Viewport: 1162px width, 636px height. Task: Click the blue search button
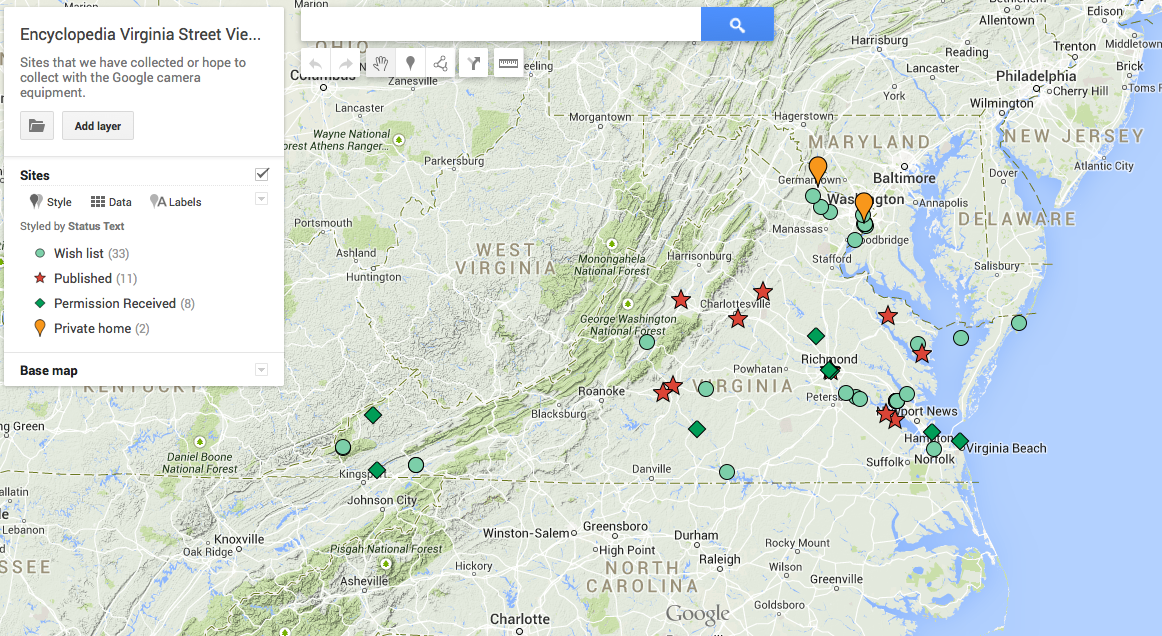pos(737,24)
